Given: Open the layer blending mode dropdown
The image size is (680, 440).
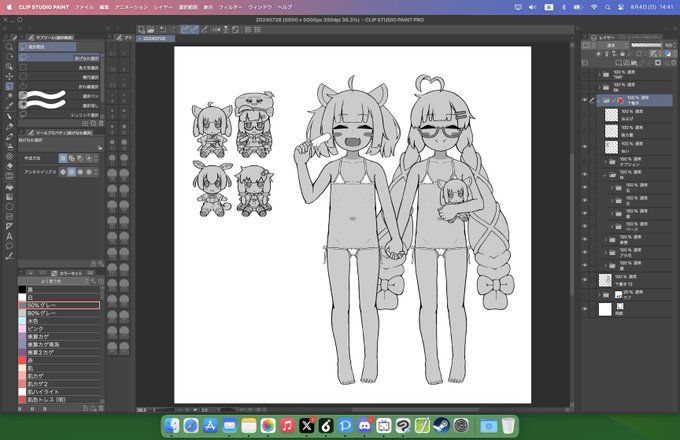Looking at the screenshot, I should [613, 45].
